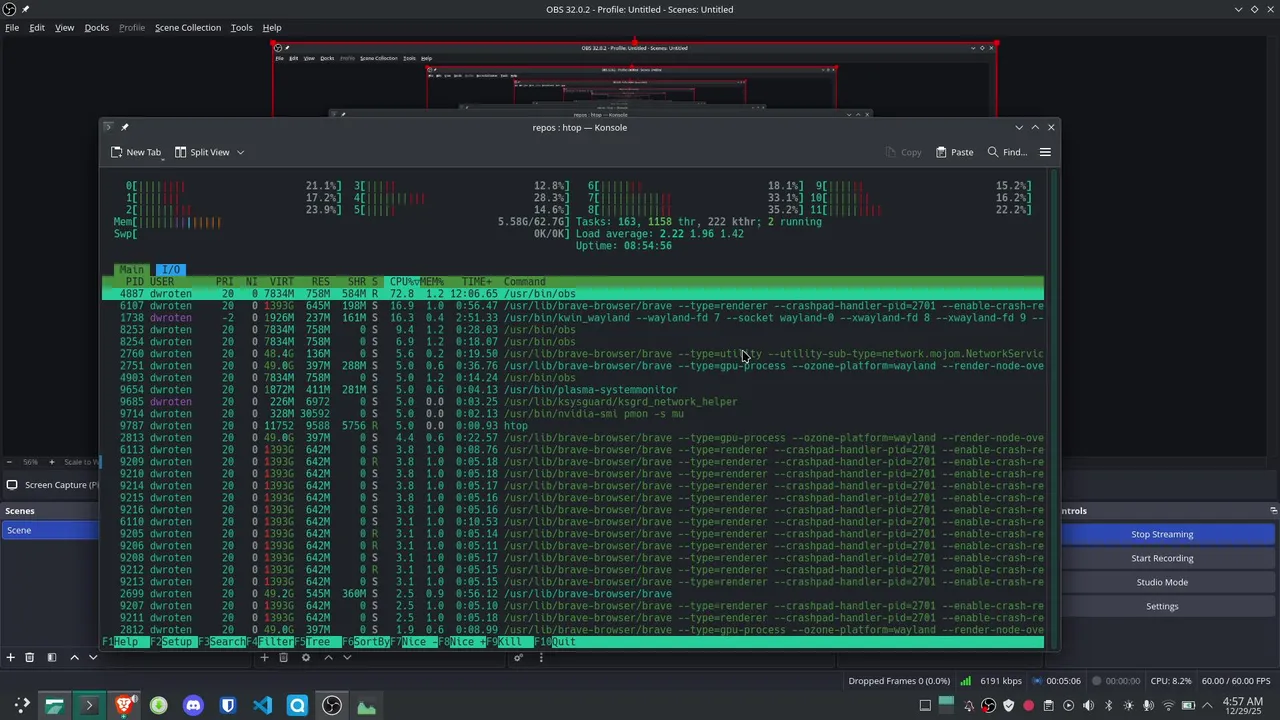1280x720 pixels.
Task: Open the Split View dropdown in Konsole
Action: 209,152
